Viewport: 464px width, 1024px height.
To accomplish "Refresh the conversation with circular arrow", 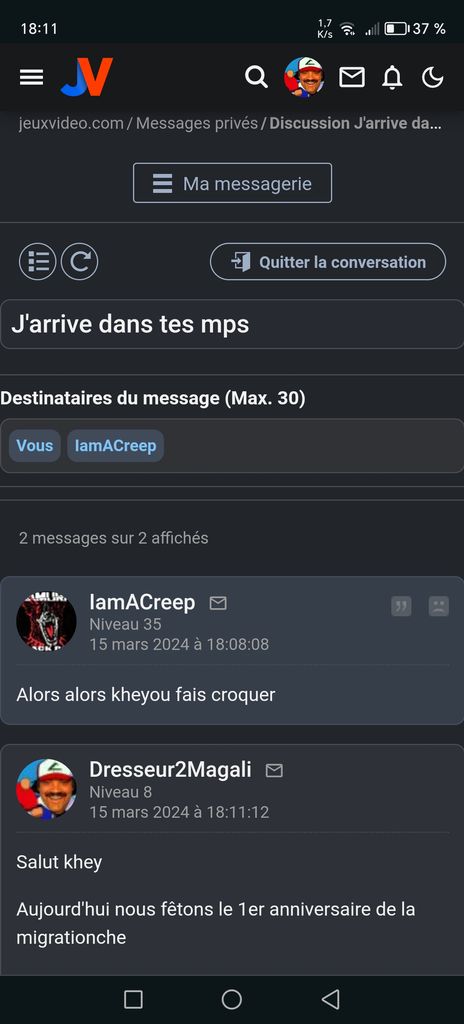I will point(80,262).
